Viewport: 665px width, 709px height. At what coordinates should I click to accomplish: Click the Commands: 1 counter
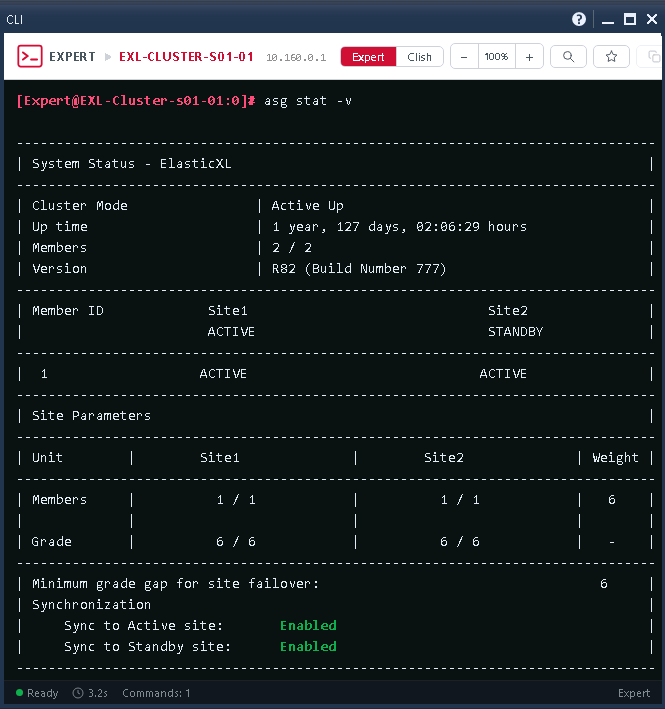coord(157,693)
